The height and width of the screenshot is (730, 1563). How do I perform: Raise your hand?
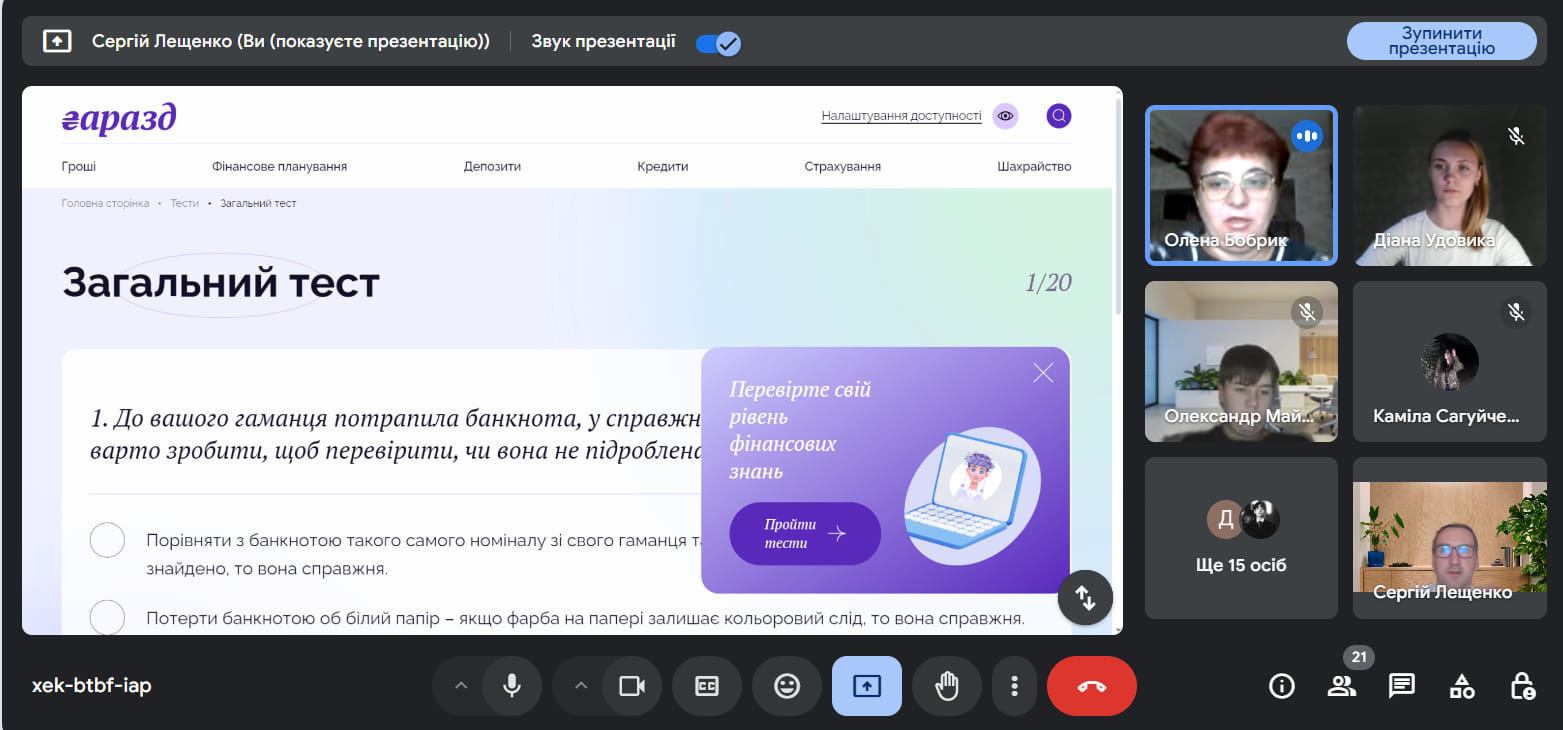pos(946,686)
